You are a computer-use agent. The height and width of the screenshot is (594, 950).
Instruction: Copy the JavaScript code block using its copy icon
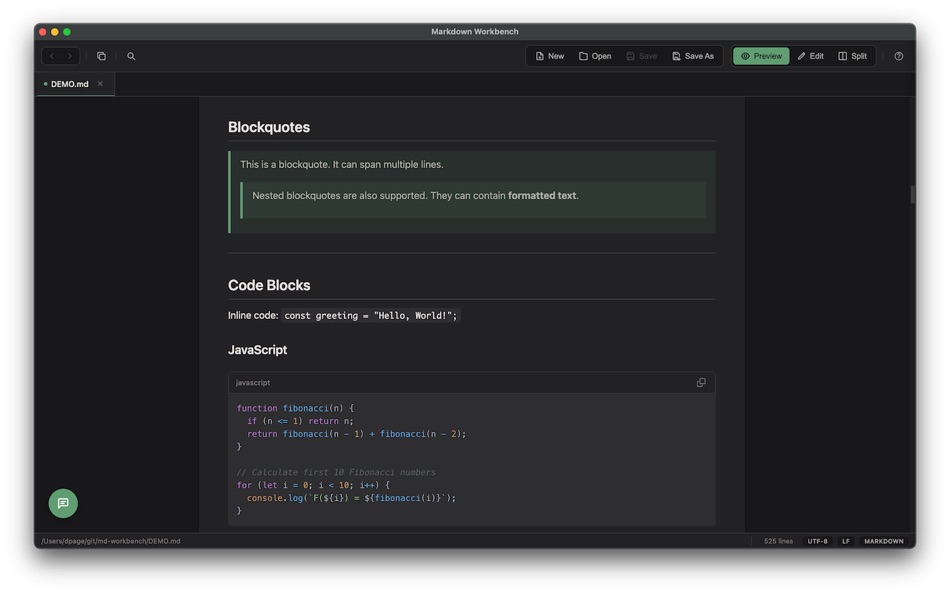(700, 382)
